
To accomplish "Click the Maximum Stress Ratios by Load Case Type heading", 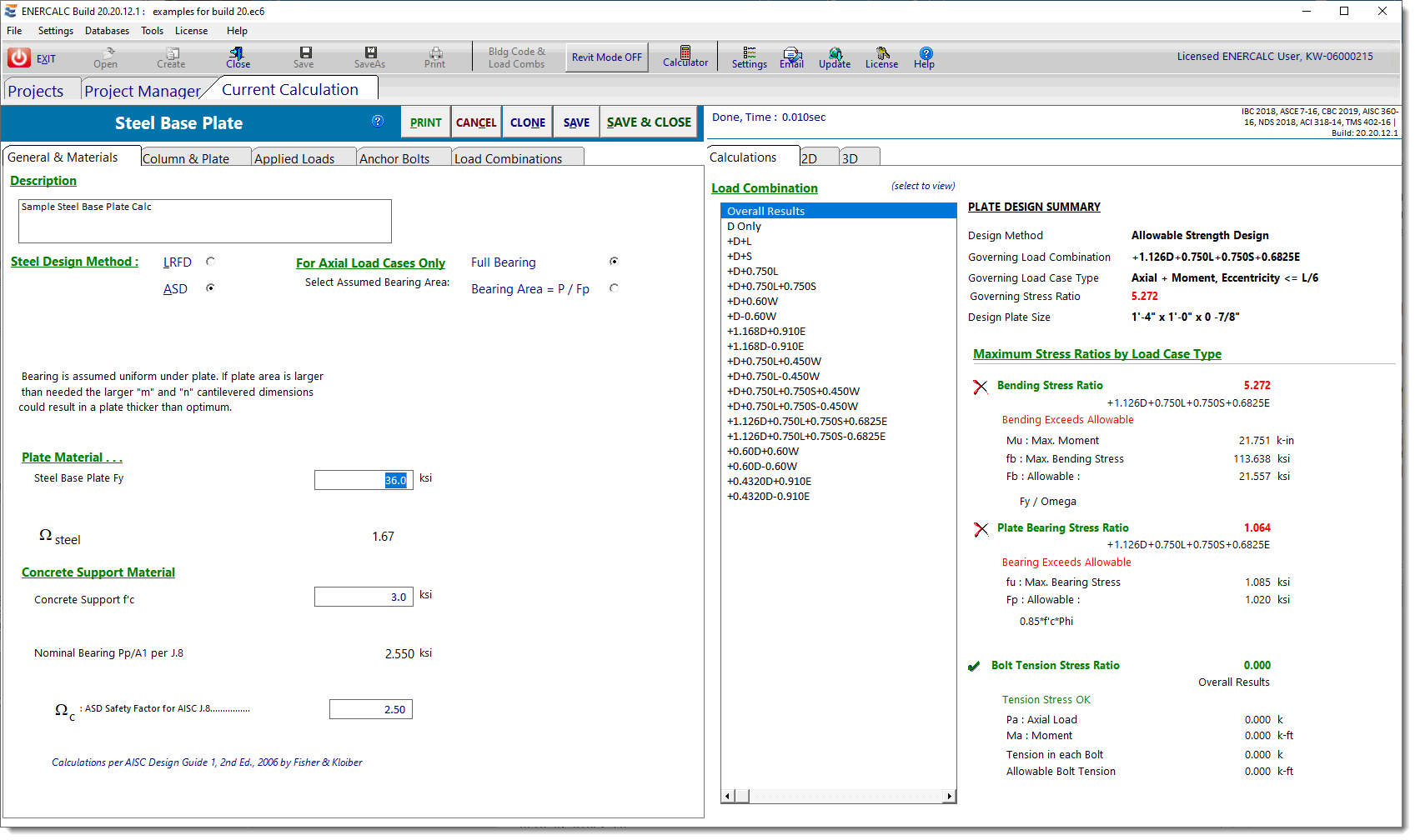I will click(1097, 354).
